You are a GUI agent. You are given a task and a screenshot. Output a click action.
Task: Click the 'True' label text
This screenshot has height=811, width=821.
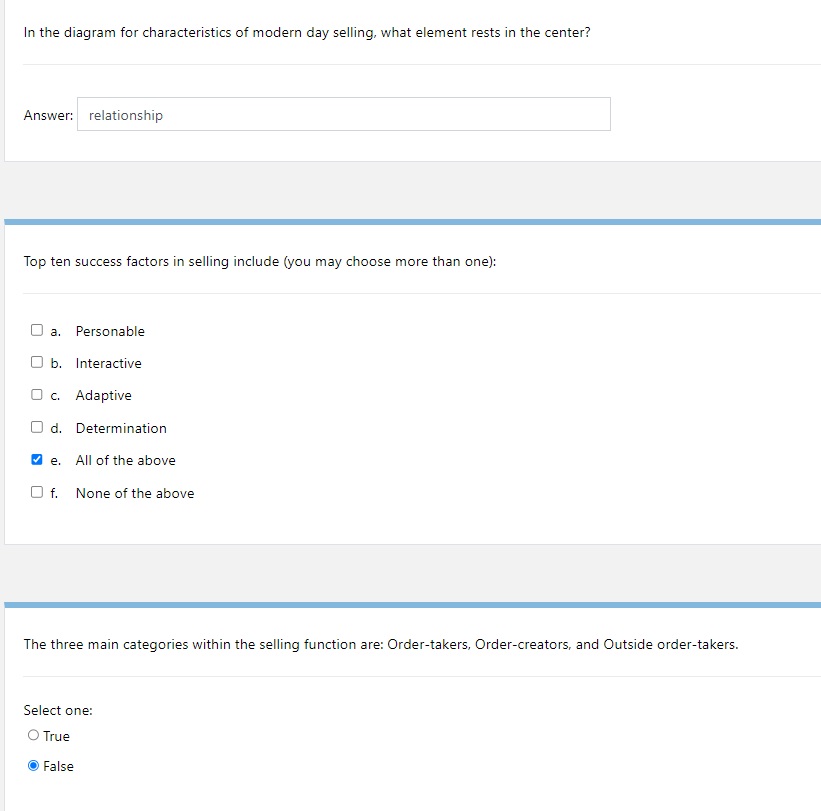pos(56,736)
